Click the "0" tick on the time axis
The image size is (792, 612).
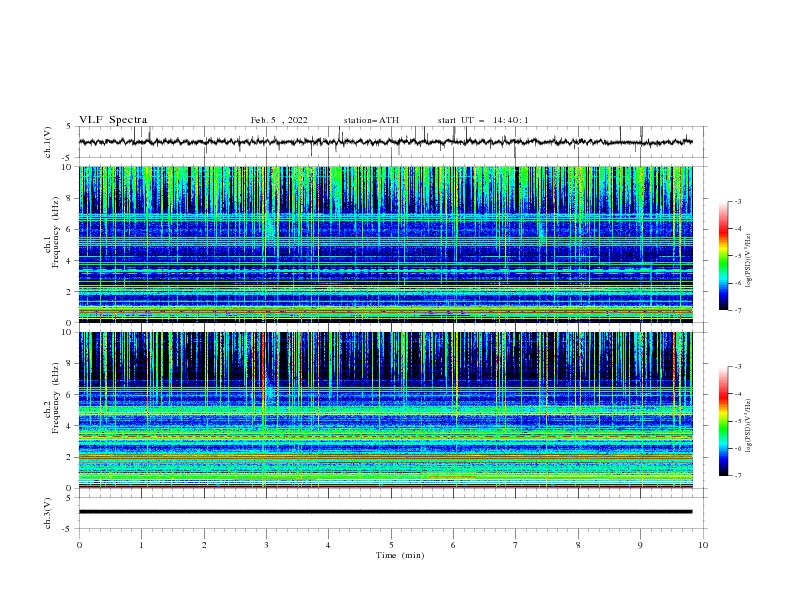[x=79, y=545]
